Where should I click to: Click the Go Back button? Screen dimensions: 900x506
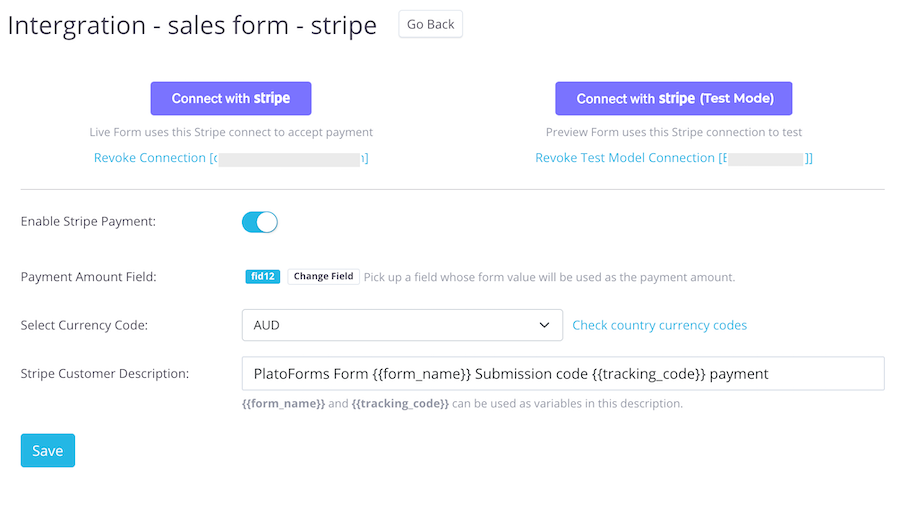(430, 24)
